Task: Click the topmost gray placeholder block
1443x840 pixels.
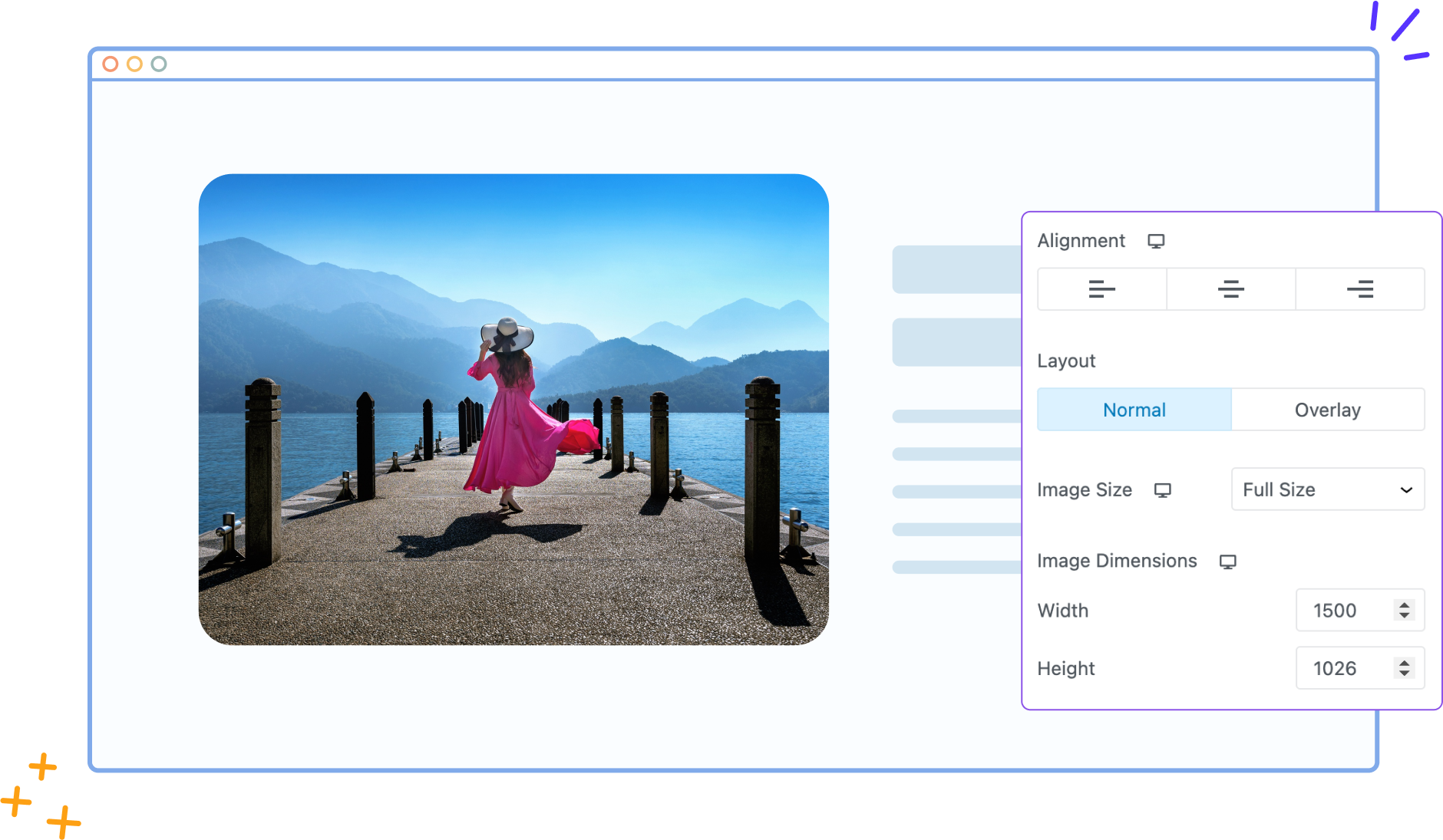Action: click(956, 269)
